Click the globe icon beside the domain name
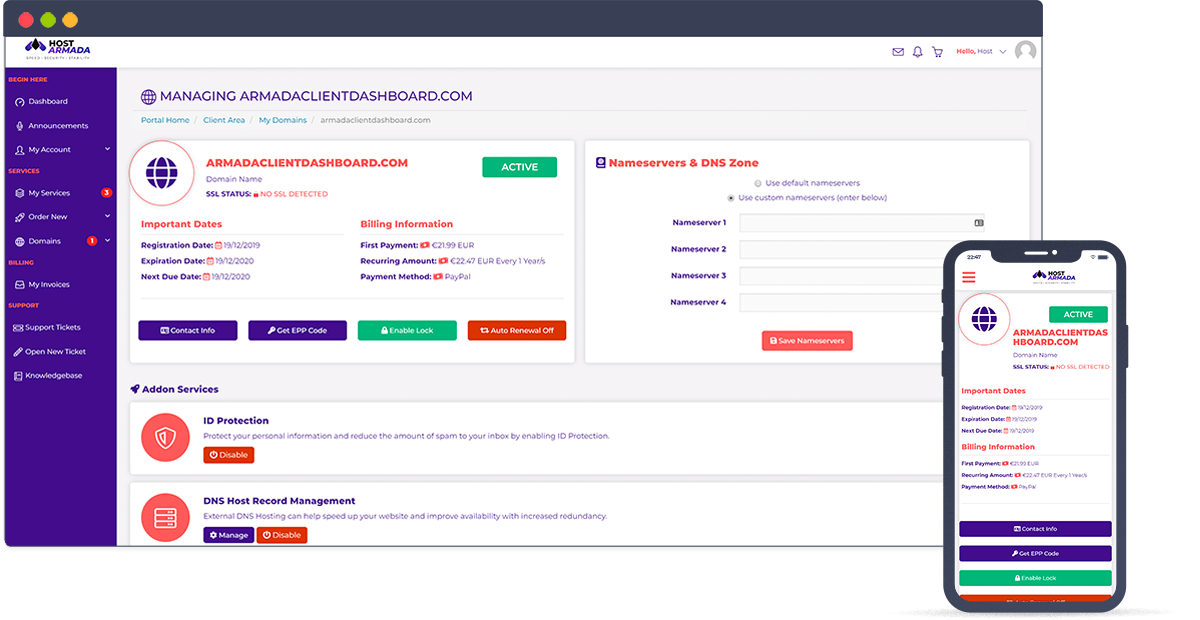This screenshot has height=620, width=1200. [x=162, y=172]
